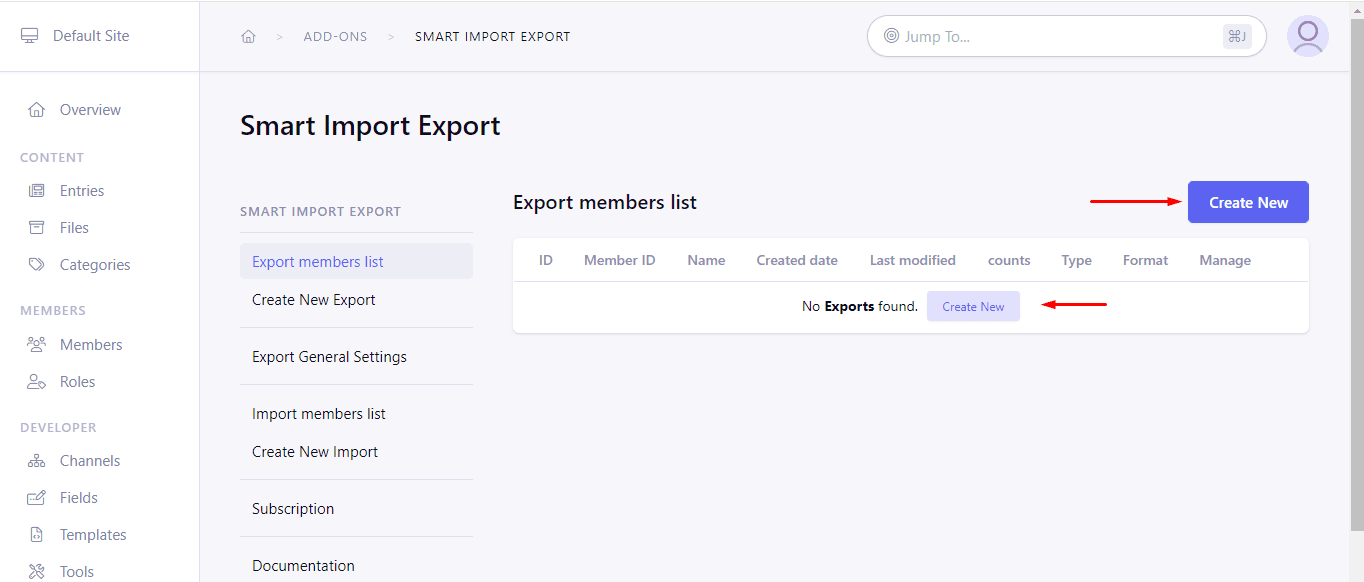Go to Export General Settings
This screenshot has height=582, width=1364.
(x=329, y=356)
